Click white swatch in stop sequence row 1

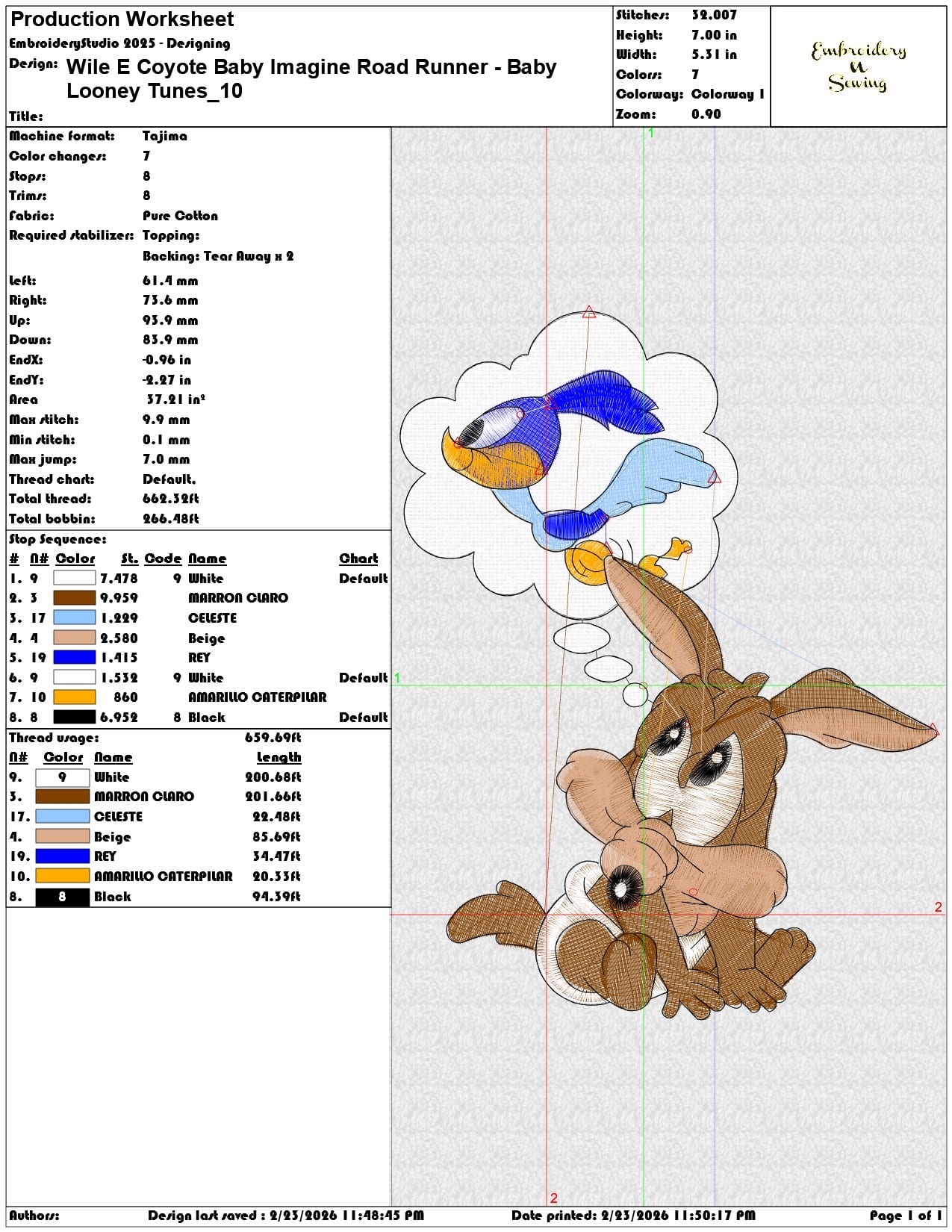point(75,578)
